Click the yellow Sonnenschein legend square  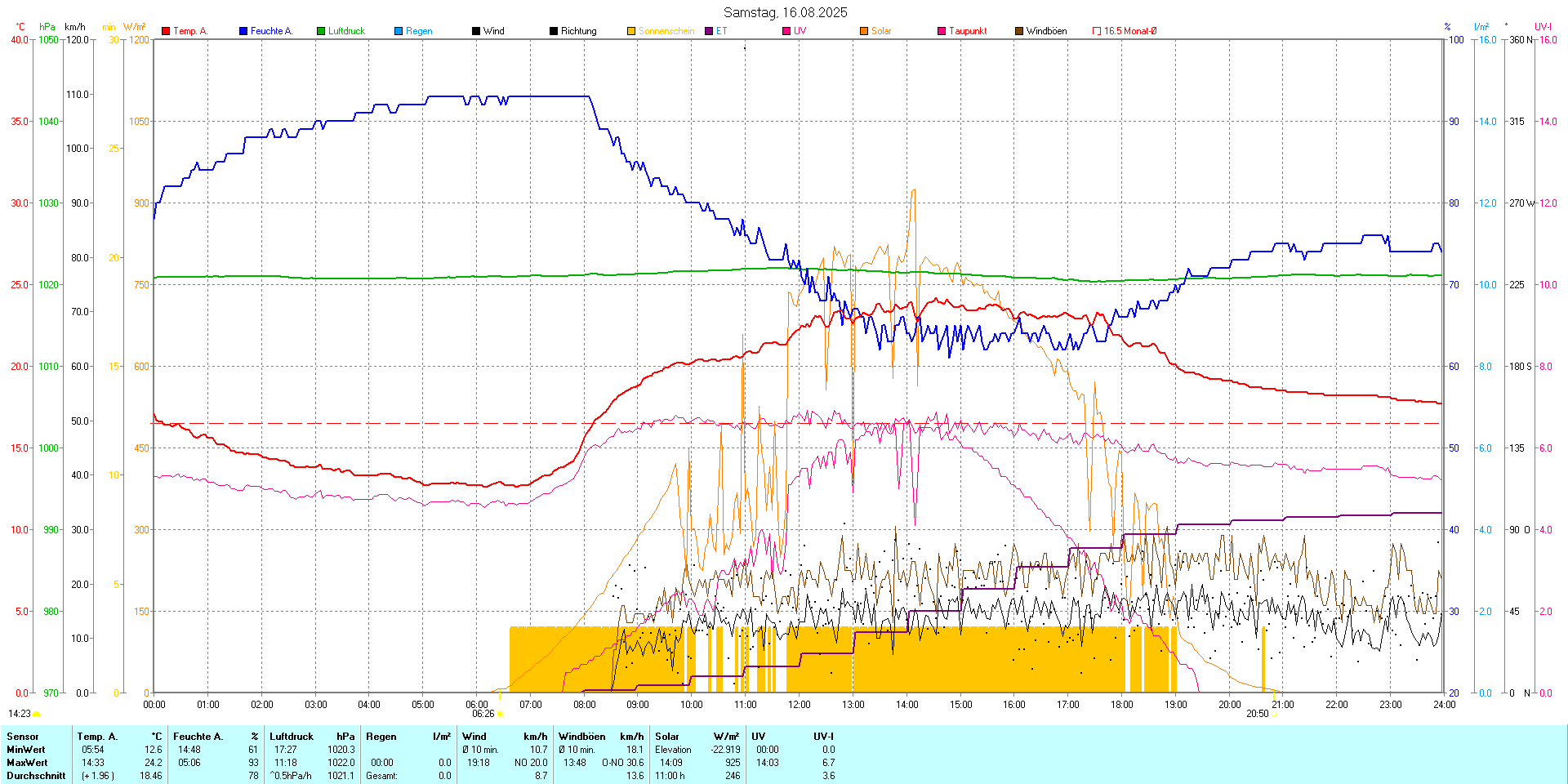[x=631, y=31]
